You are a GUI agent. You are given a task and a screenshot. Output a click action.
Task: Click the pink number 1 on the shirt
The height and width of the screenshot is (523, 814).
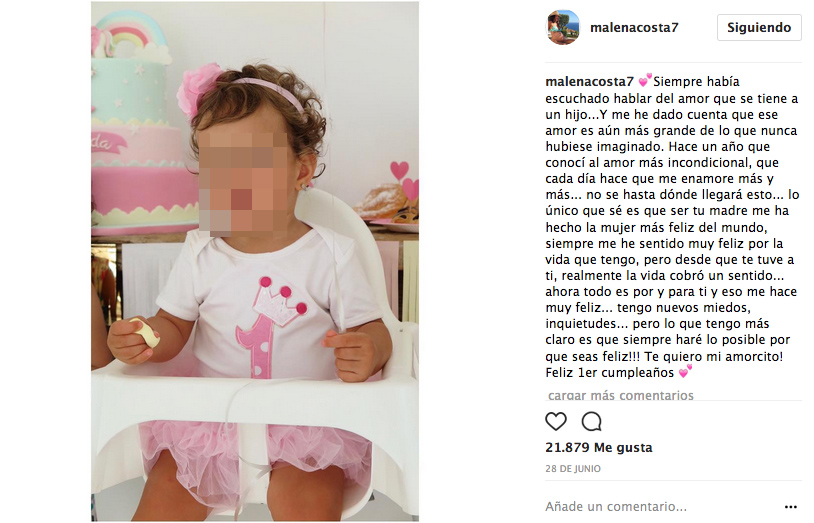(258, 340)
